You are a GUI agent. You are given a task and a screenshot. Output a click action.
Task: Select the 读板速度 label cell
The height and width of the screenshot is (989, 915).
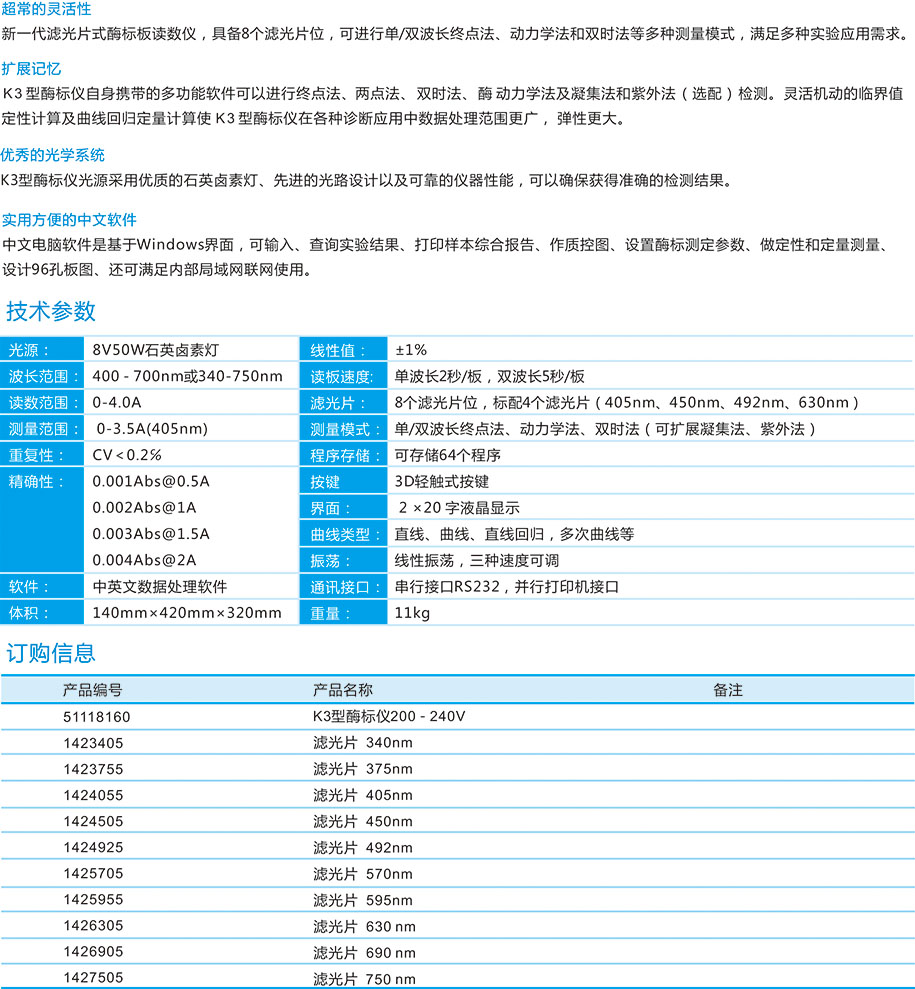pyautogui.click(x=344, y=376)
